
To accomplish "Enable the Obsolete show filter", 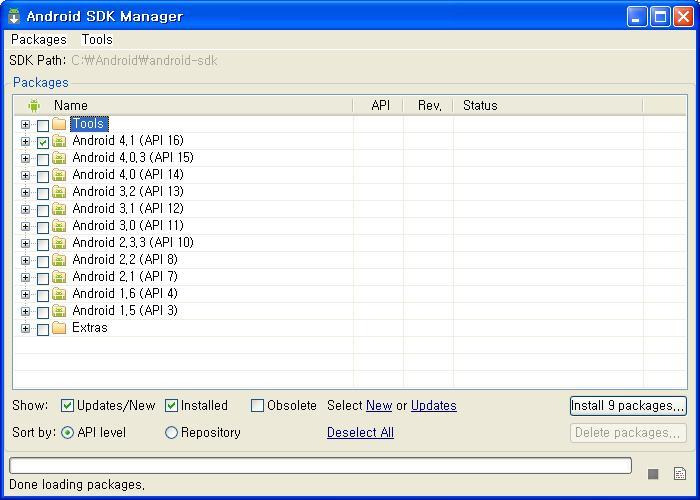I will (257, 405).
